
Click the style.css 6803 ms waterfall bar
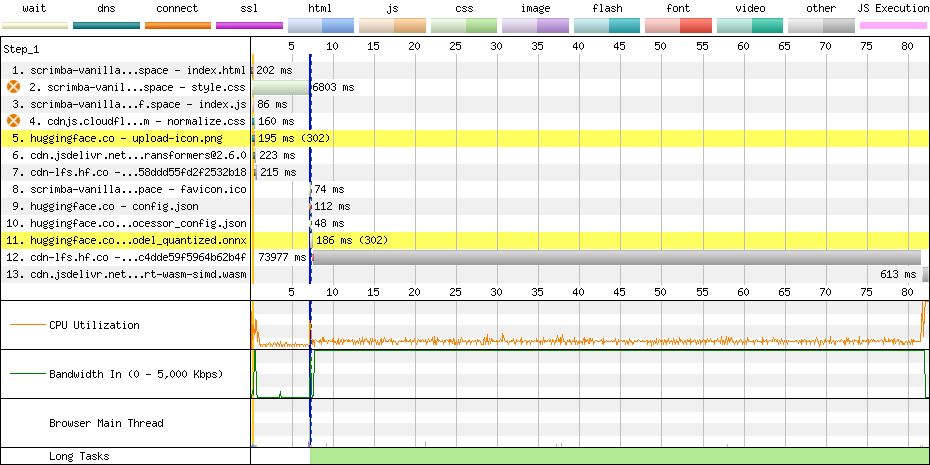click(x=280, y=88)
